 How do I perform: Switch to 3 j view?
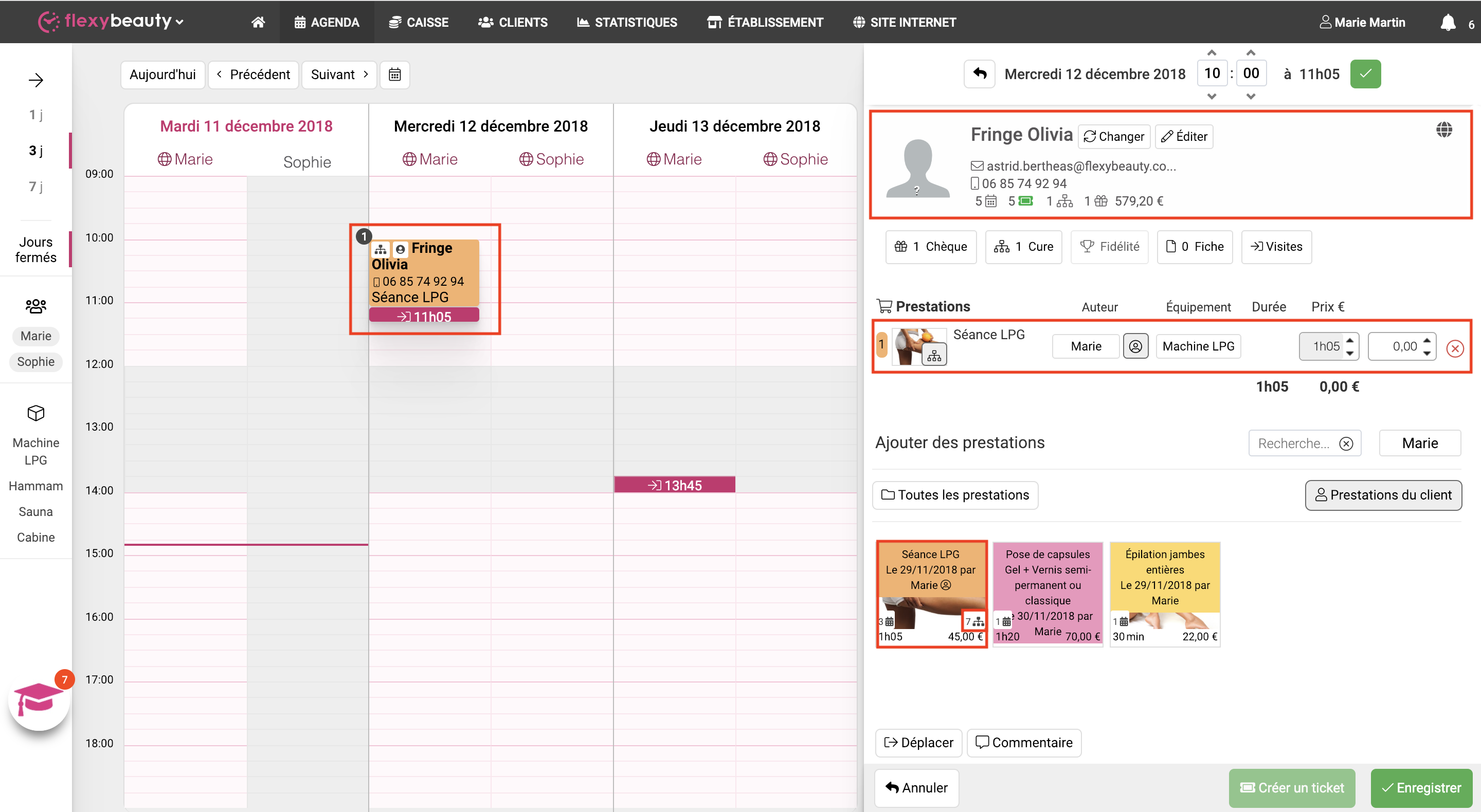click(x=35, y=151)
